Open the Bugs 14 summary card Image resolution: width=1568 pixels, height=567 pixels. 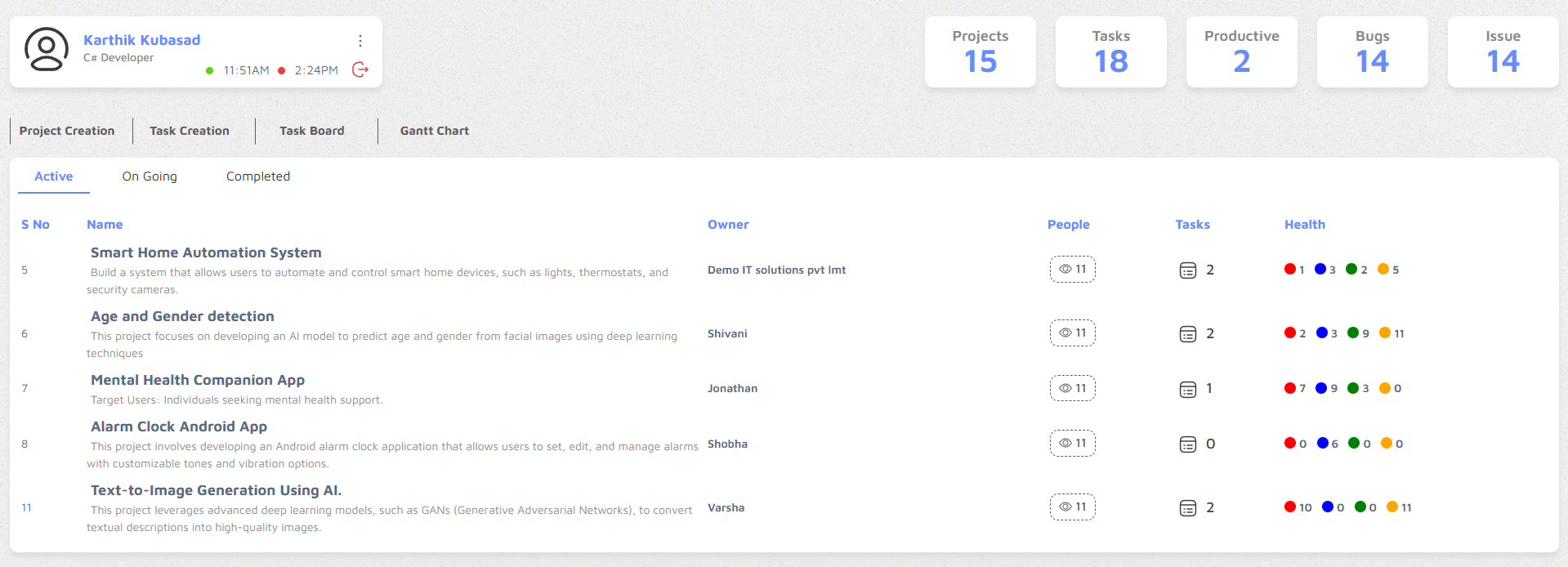[x=1373, y=51]
